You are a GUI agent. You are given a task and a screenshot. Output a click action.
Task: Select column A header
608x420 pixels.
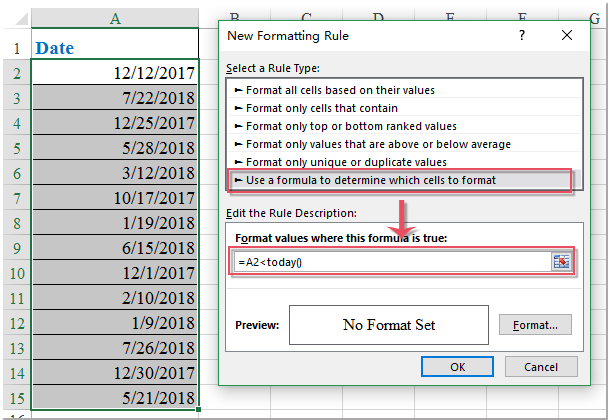(115, 18)
